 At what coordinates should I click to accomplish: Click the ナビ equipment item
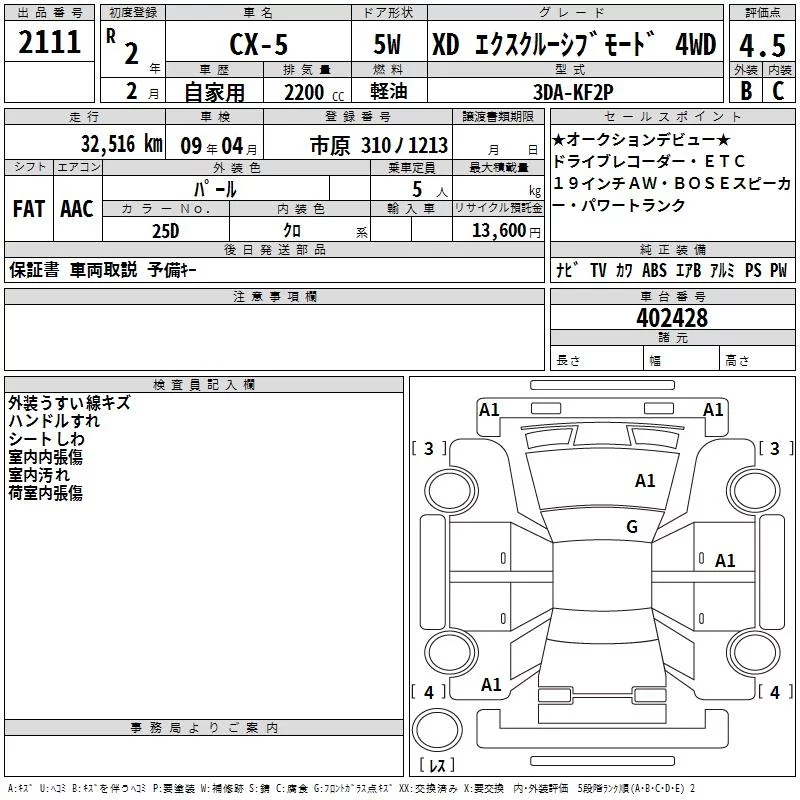[567, 270]
